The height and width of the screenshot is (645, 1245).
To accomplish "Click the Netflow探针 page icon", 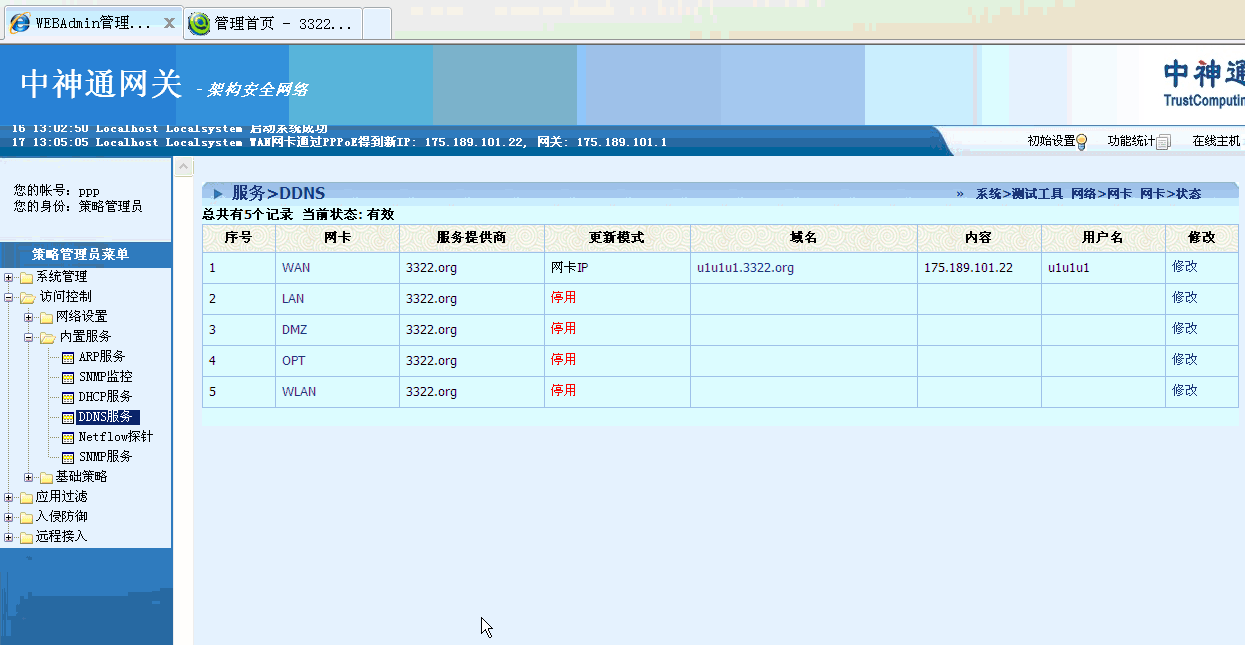I will tap(68, 437).
